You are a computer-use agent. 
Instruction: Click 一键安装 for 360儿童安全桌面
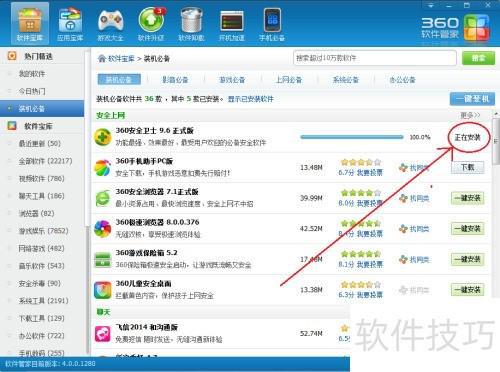(467, 290)
